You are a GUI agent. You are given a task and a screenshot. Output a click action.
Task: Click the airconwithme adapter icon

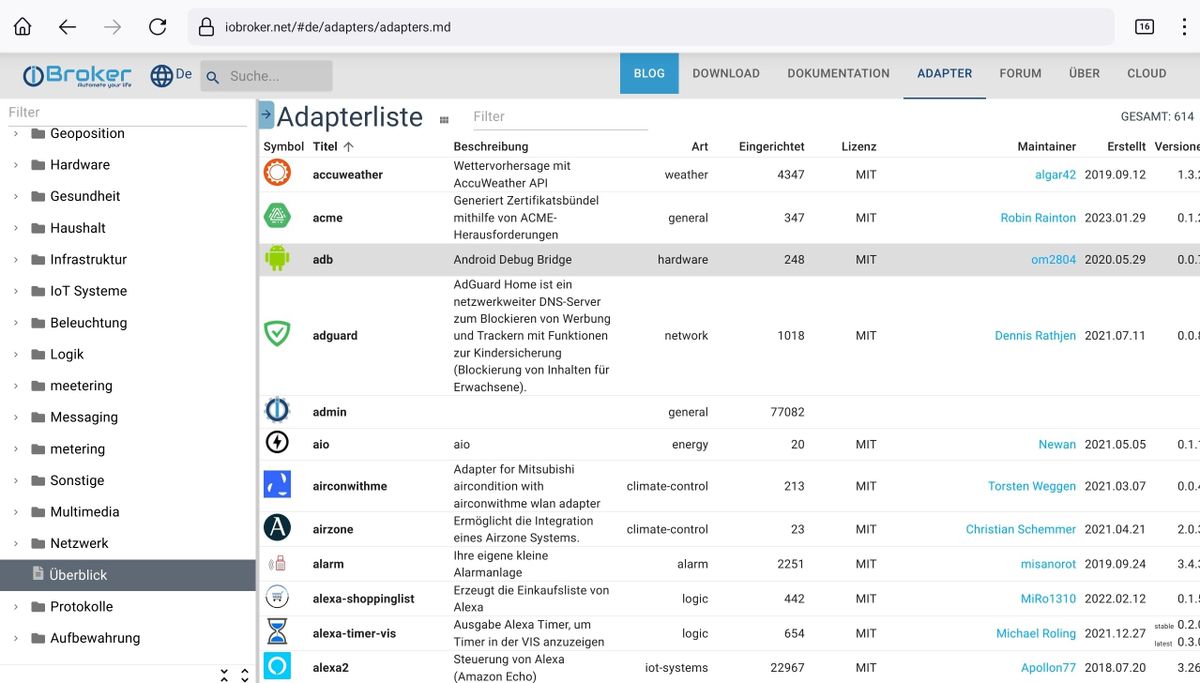coord(277,485)
